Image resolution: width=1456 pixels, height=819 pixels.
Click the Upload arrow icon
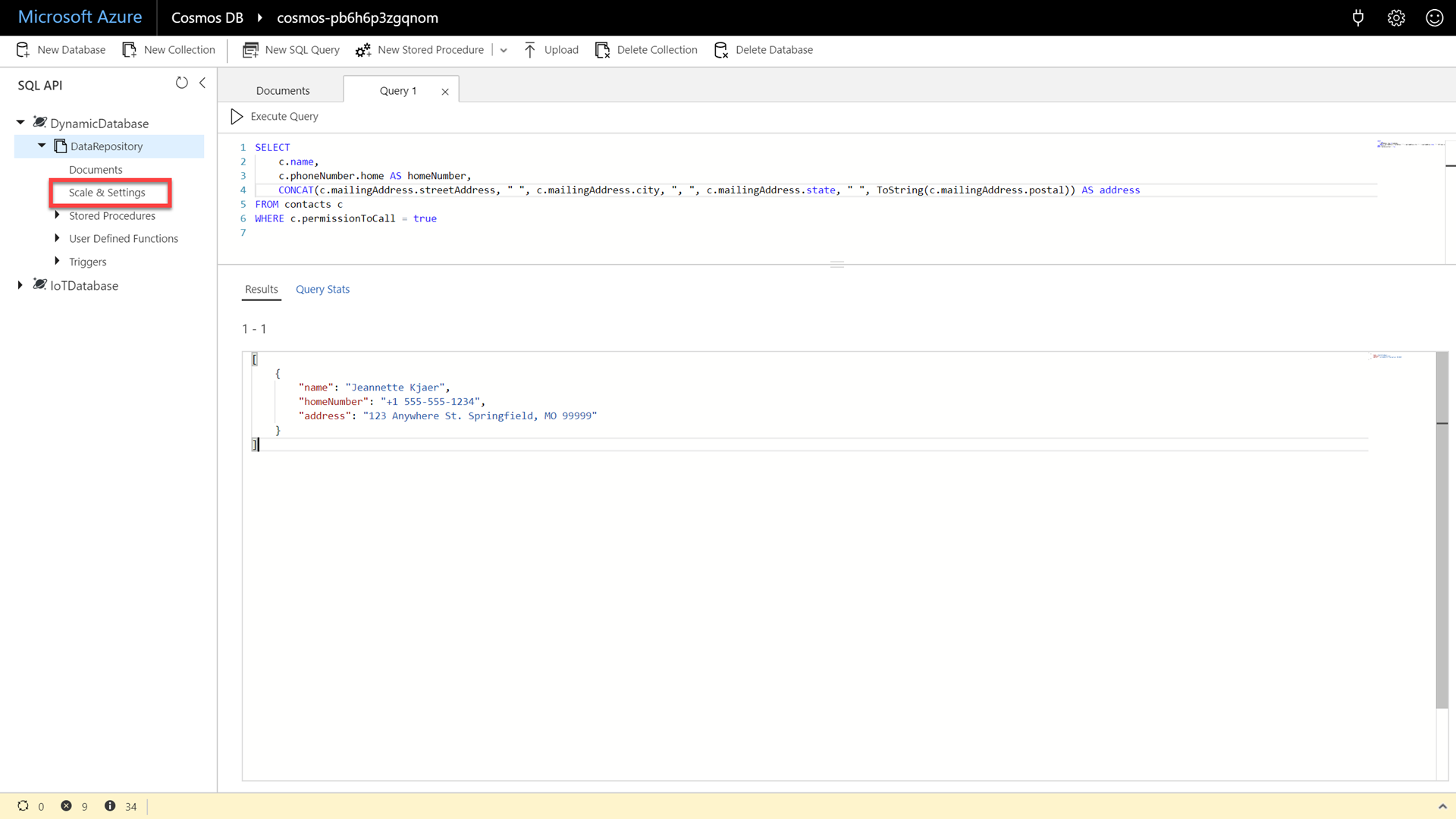[530, 50]
